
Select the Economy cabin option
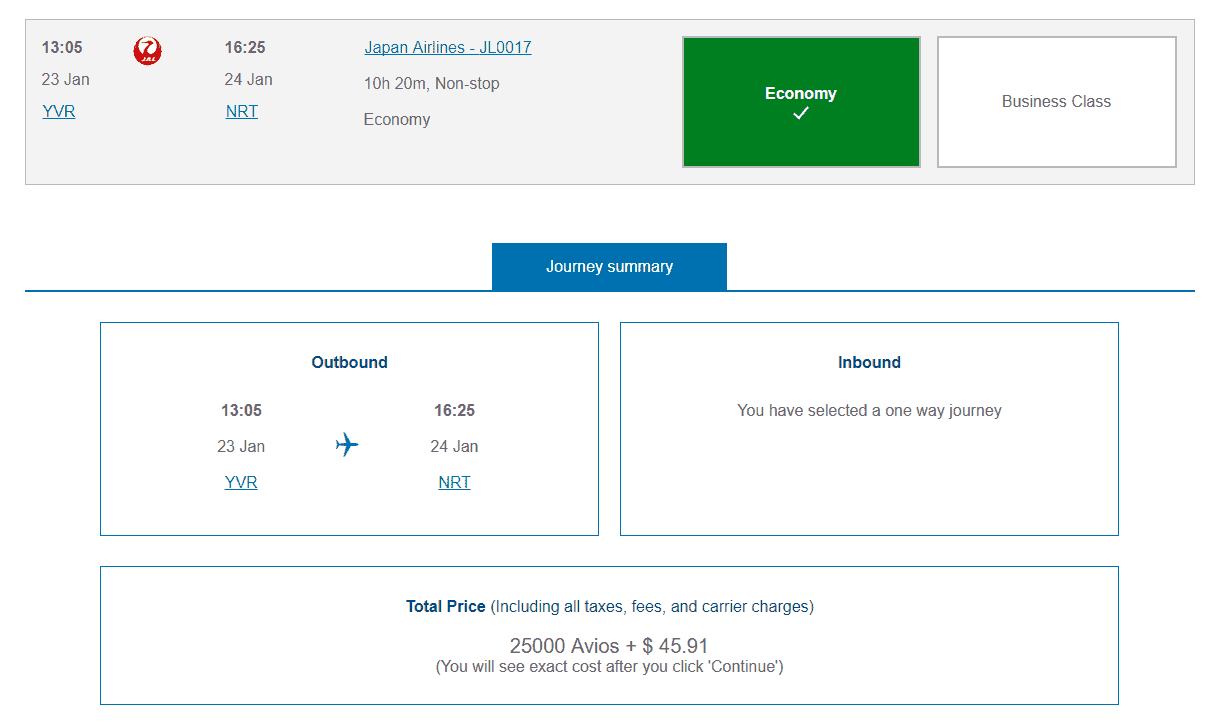(800, 101)
